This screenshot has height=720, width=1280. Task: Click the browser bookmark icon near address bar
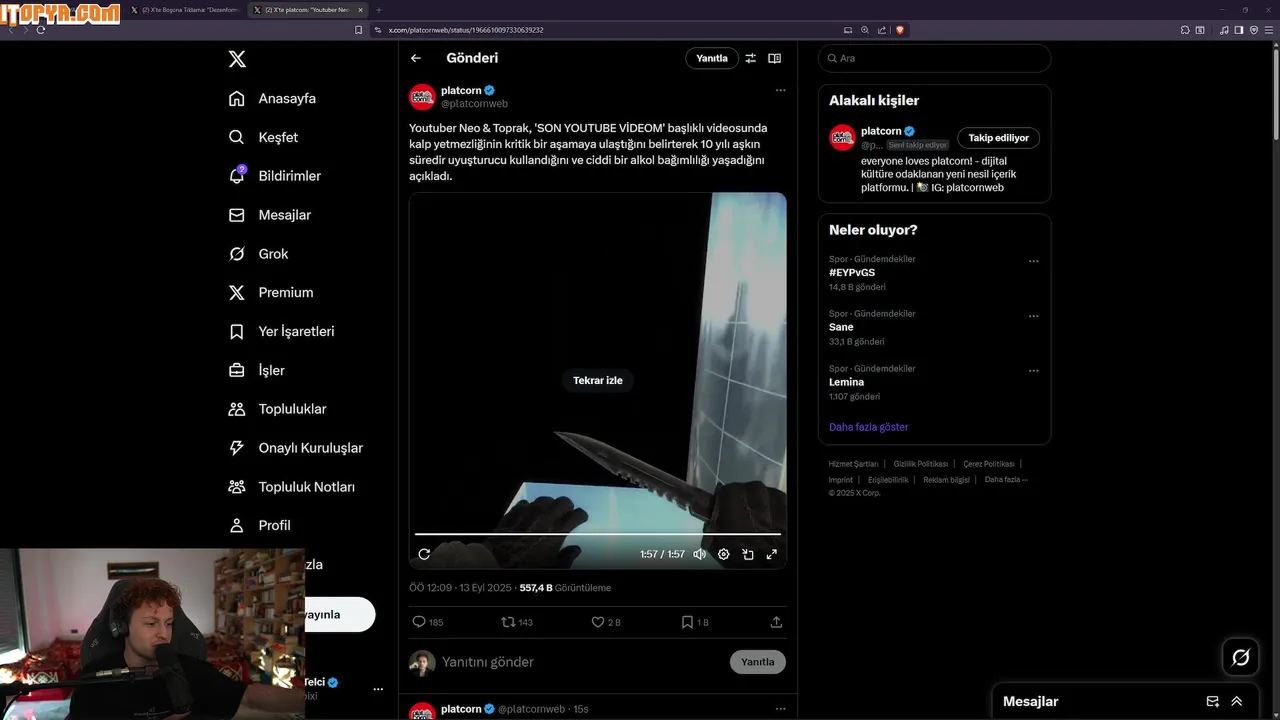(359, 30)
